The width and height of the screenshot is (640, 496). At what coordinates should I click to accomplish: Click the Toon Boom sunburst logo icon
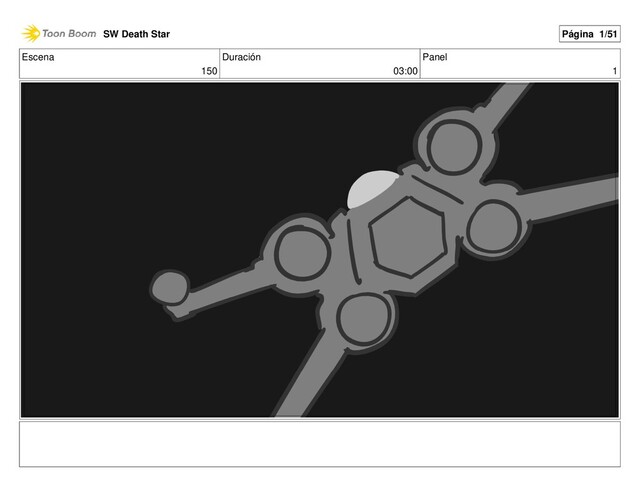pos(31,33)
